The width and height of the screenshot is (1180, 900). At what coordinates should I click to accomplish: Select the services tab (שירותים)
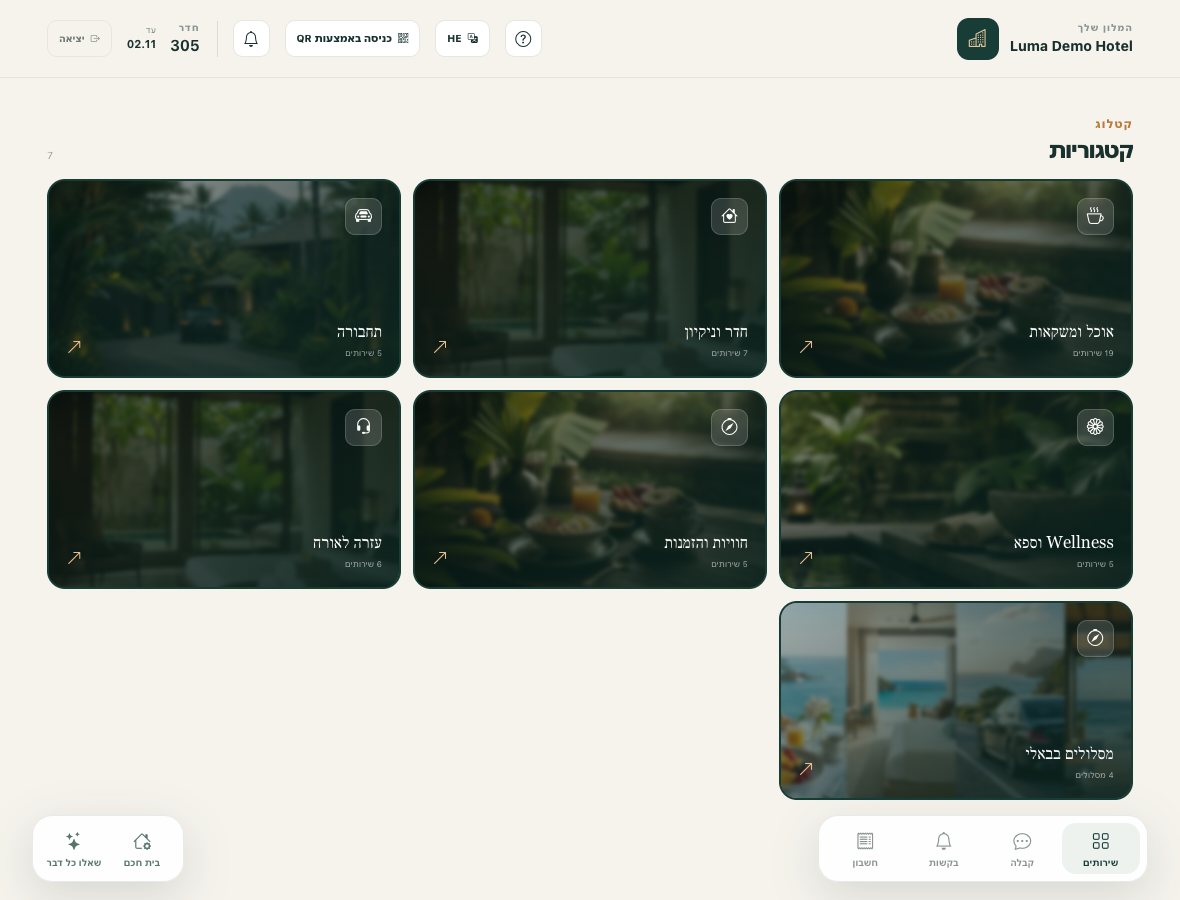point(1100,849)
